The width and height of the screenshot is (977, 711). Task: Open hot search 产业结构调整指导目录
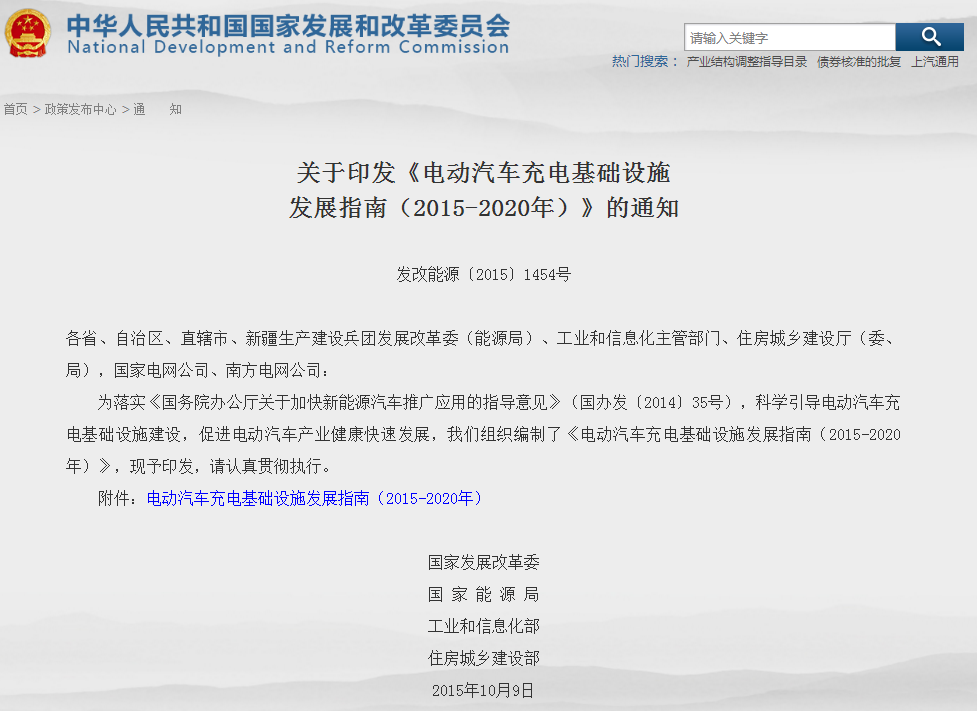[746, 62]
